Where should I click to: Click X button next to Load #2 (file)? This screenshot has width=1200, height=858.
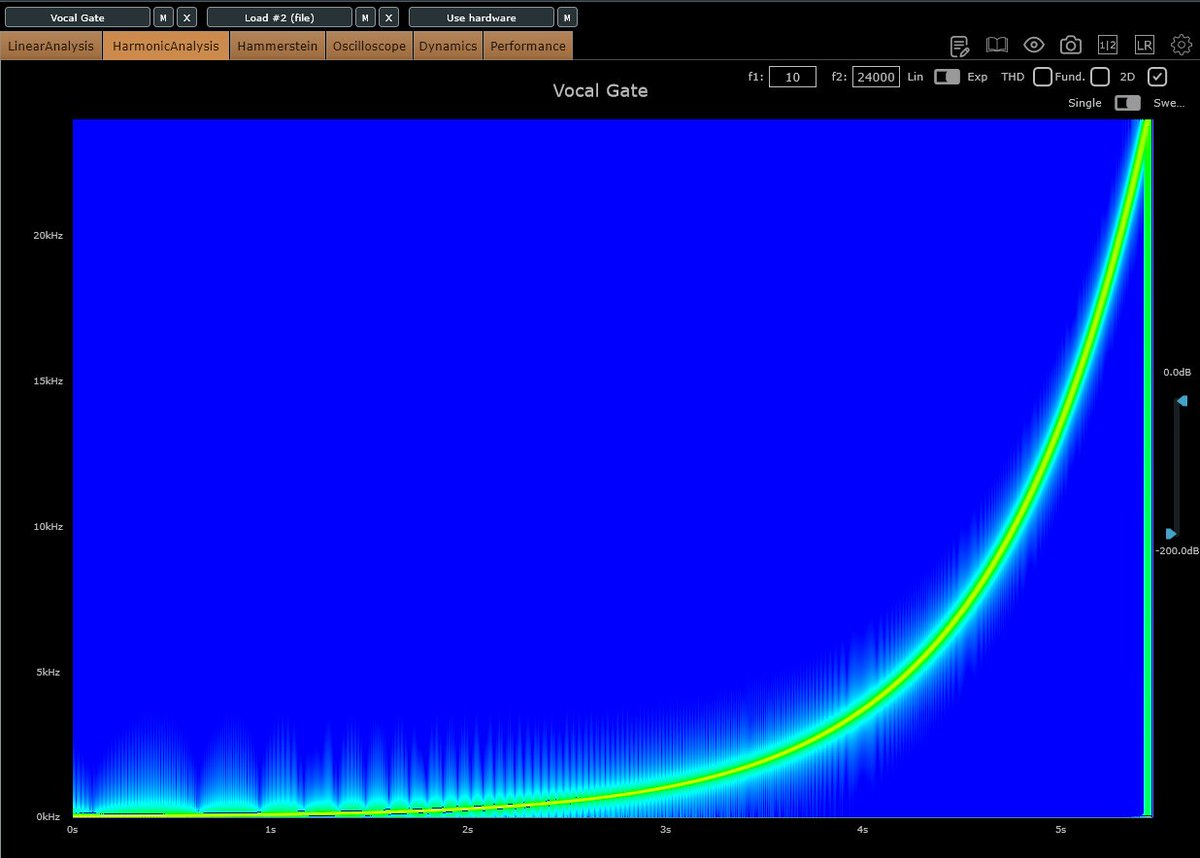(x=389, y=18)
